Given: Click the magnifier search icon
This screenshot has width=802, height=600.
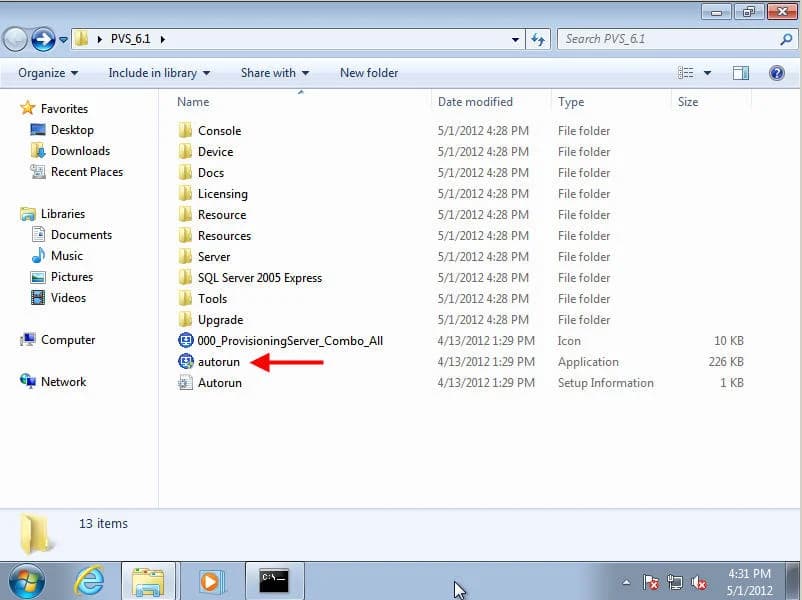Looking at the screenshot, I should 787,39.
